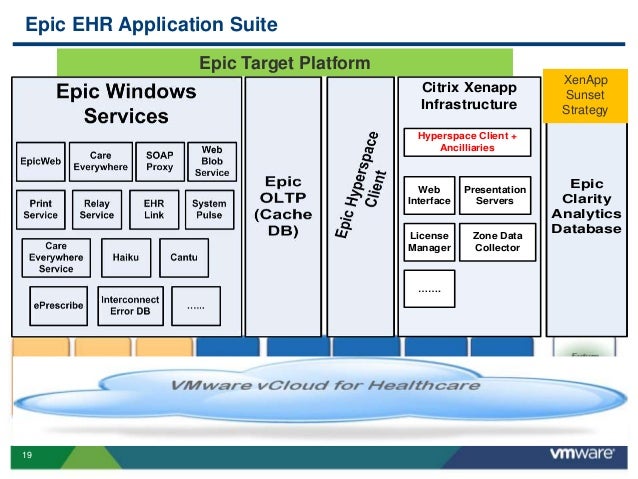638x479 pixels.
Task: Select the Epic Clarity Analytics Database column
Action: (586, 230)
